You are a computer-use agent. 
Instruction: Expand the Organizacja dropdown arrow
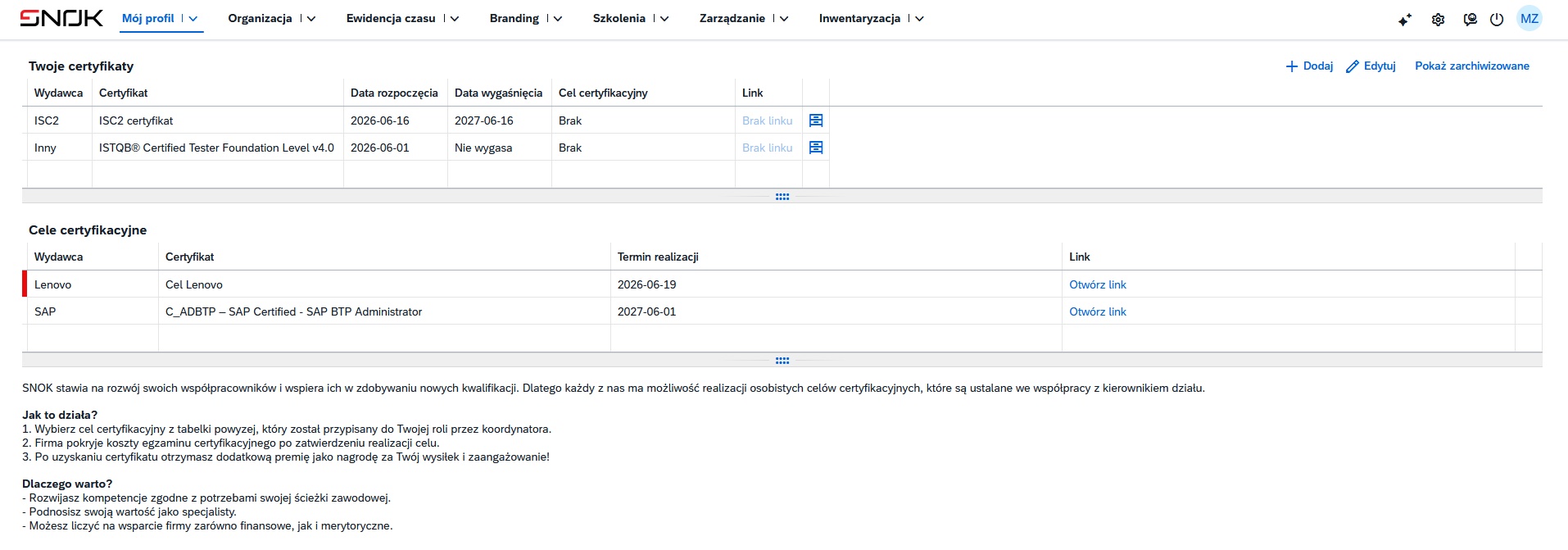pos(311,18)
